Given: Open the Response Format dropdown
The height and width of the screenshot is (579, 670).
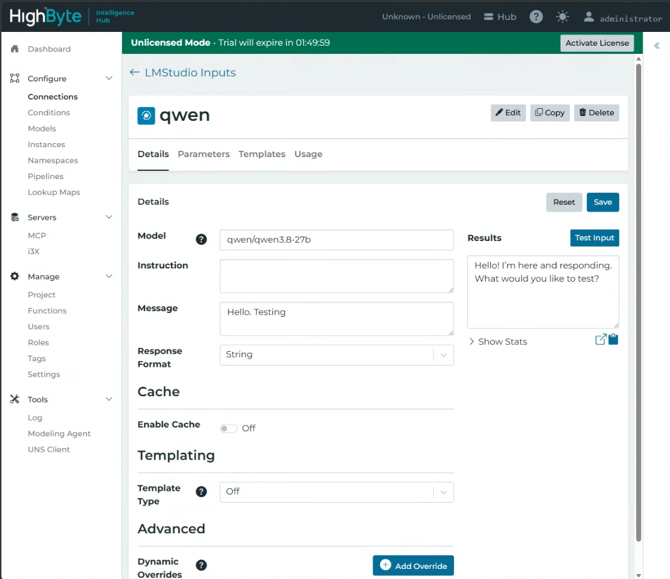Looking at the screenshot, I should click(337, 355).
